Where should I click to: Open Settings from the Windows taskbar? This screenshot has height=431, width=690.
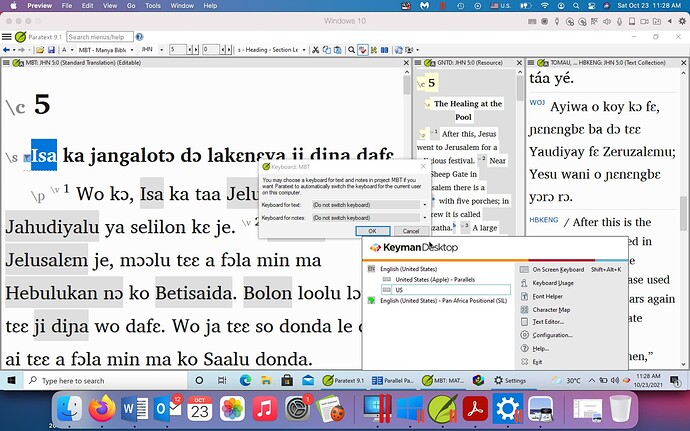[x=510, y=380]
